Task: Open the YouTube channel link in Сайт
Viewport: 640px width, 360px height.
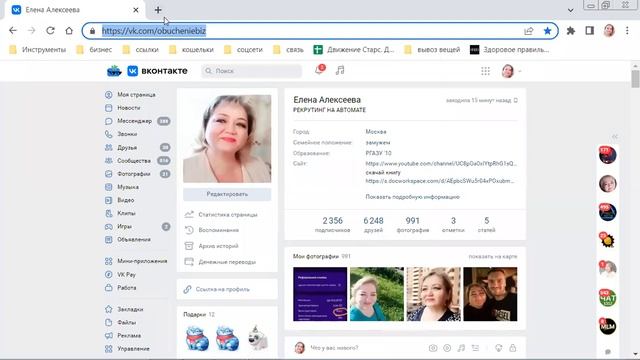Action: click(441, 163)
